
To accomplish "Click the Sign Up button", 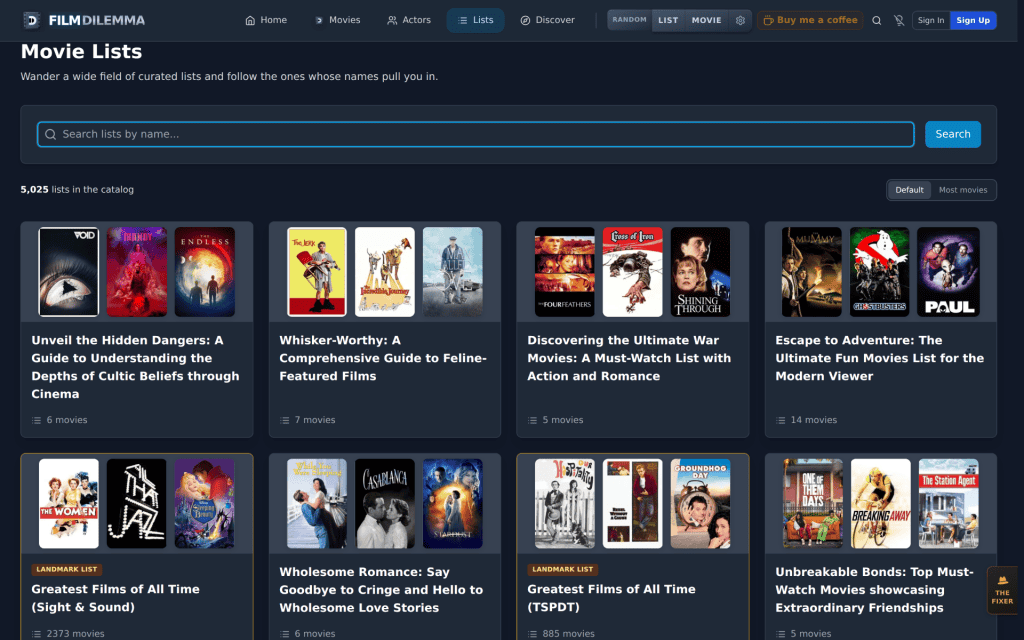I will 973,20.
